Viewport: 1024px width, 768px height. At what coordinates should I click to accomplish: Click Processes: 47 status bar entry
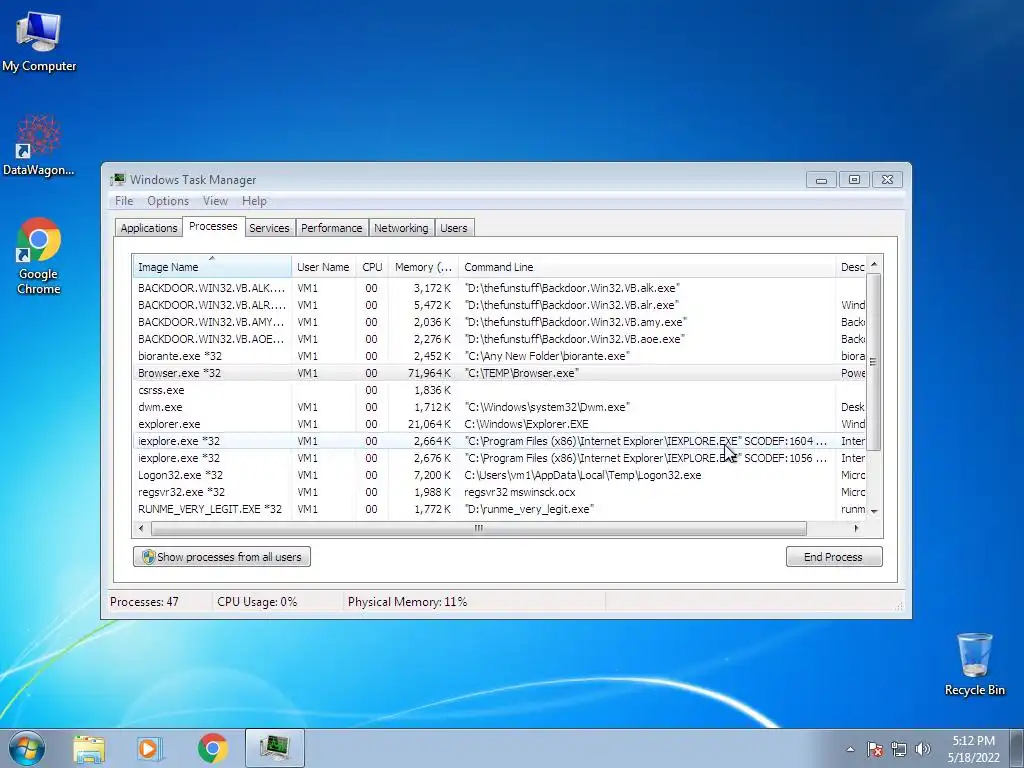point(144,601)
